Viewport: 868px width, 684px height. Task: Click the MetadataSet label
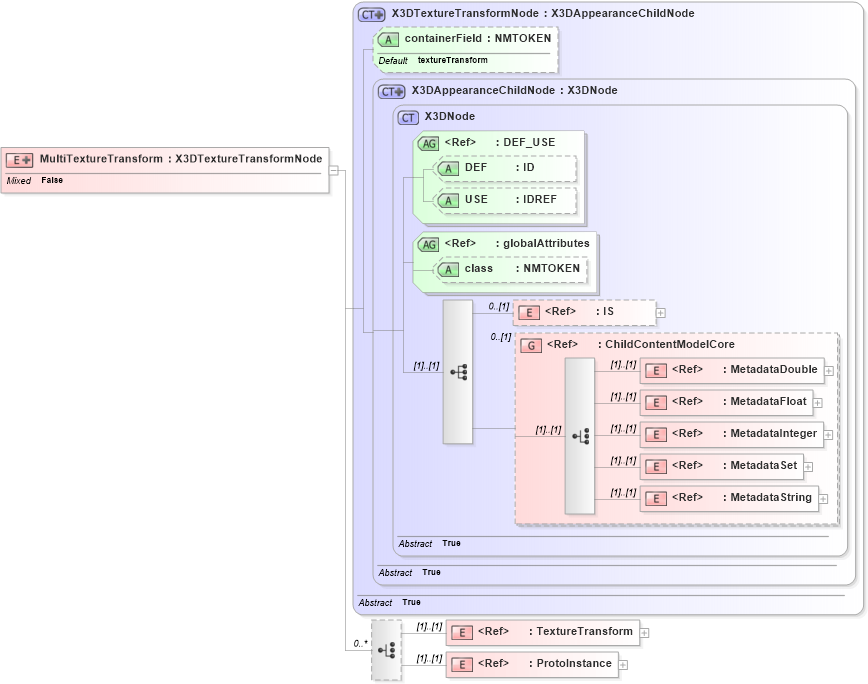coord(763,465)
